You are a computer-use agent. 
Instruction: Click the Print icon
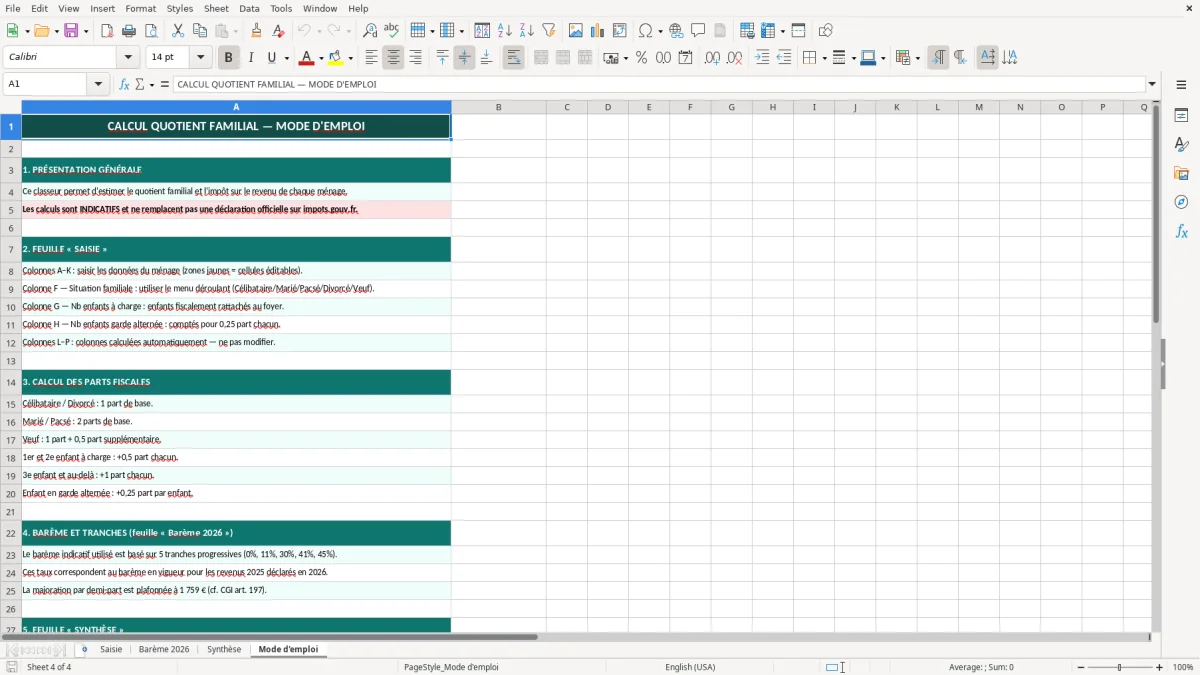129,31
